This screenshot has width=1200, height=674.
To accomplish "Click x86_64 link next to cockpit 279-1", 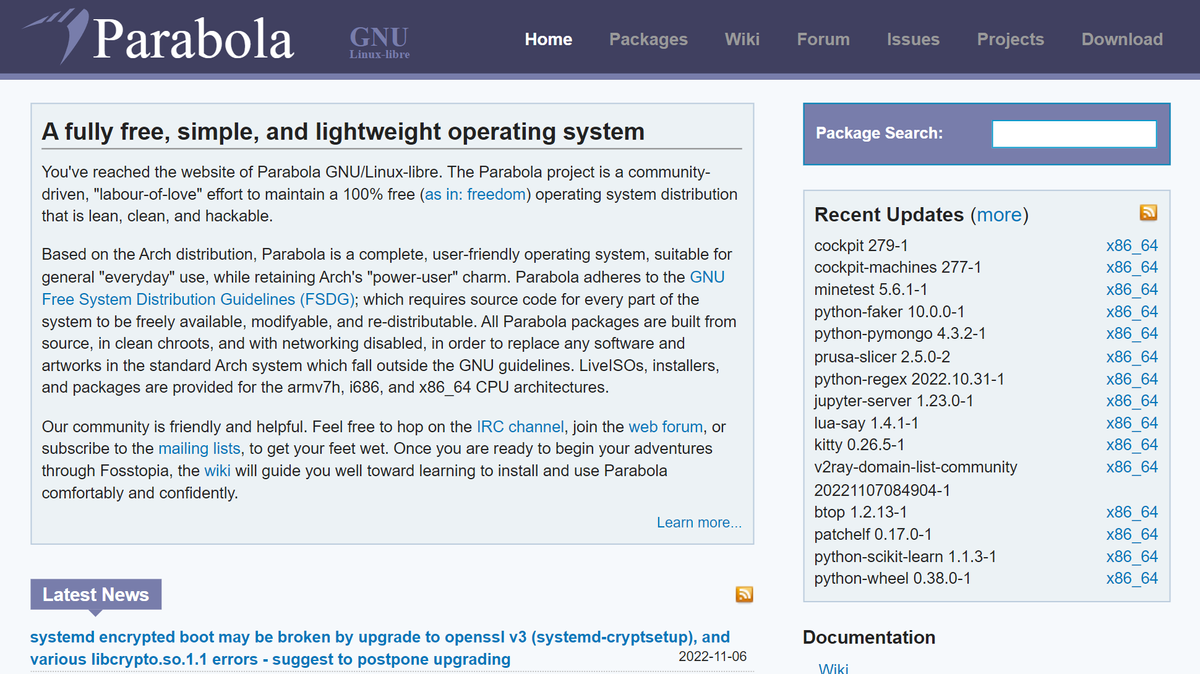I will pos(1131,245).
